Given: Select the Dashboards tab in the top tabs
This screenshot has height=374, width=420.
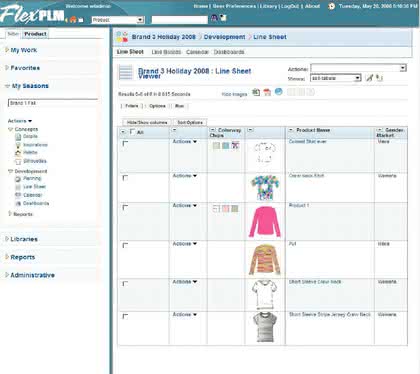Looking at the screenshot, I should point(229,52).
